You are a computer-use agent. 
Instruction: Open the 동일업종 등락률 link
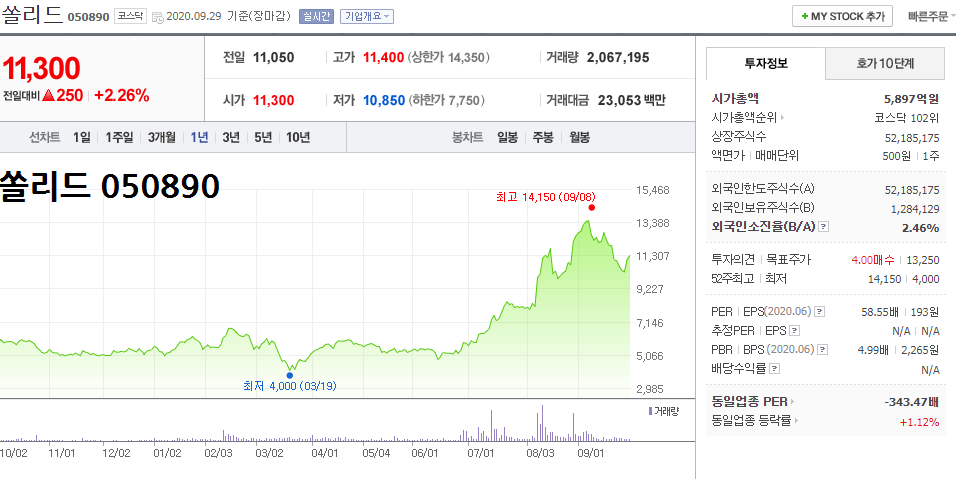click(755, 420)
